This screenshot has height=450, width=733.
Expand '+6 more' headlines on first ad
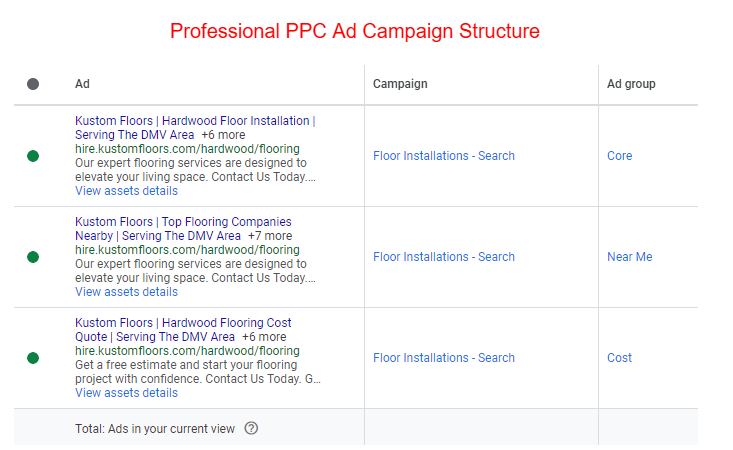point(223,135)
